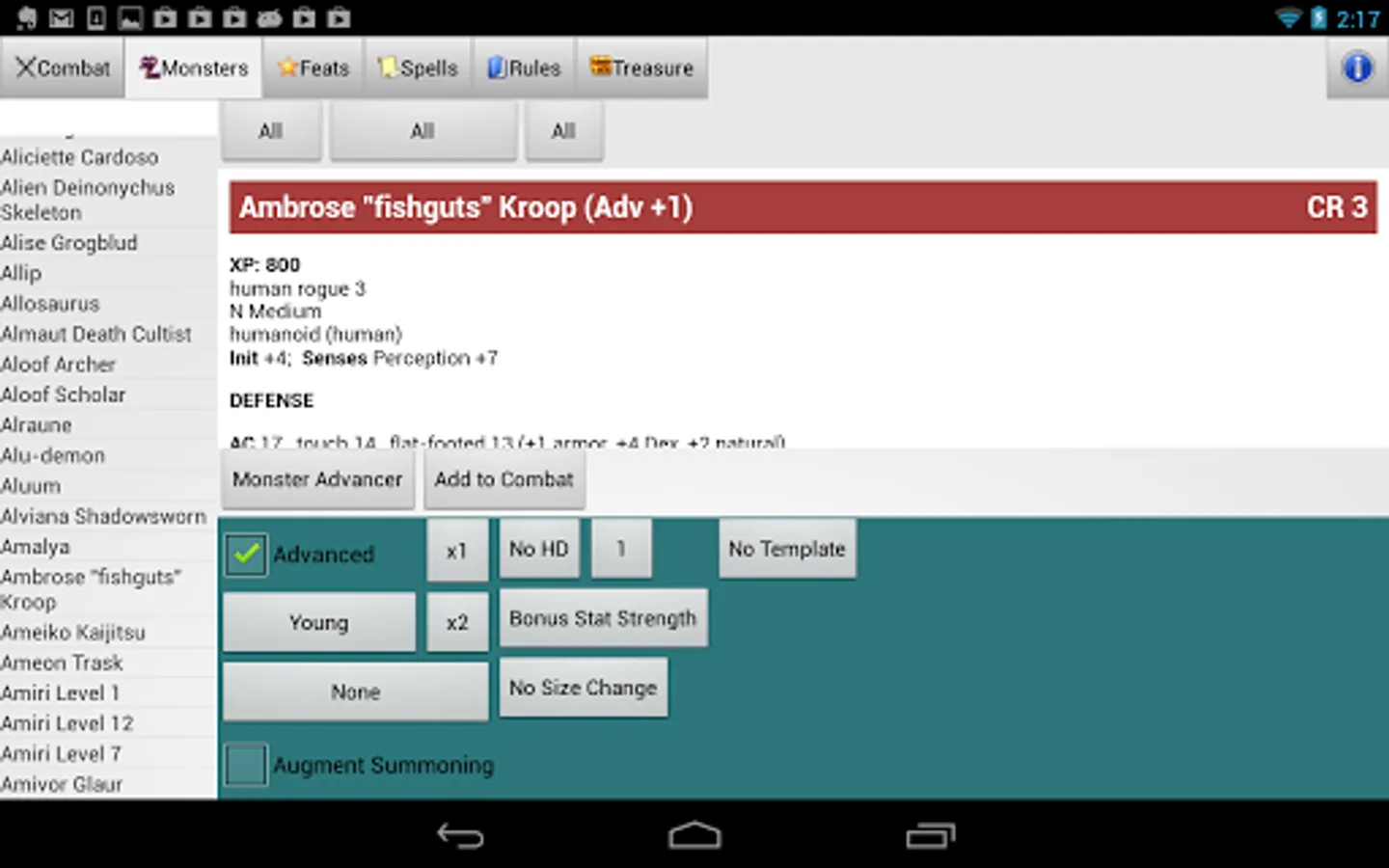Open the leftmost All filter dropdown

point(271,130)
